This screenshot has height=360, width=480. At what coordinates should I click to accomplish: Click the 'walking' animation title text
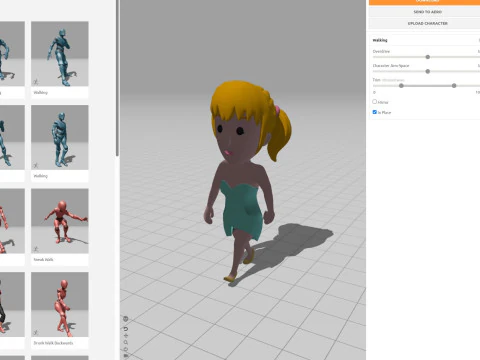coord(380,40)
